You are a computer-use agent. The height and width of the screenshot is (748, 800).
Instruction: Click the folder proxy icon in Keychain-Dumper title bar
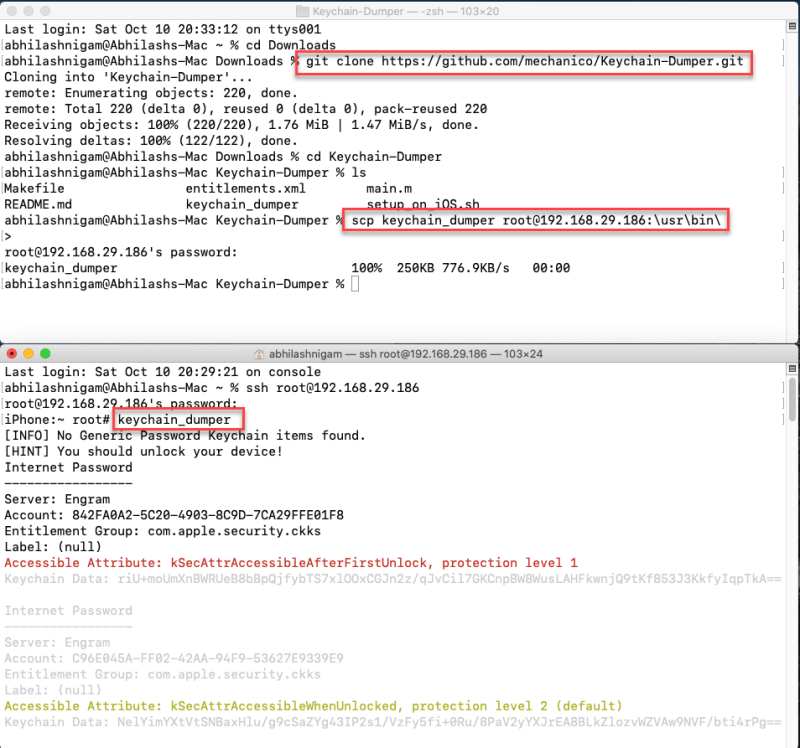coord(303,11)
